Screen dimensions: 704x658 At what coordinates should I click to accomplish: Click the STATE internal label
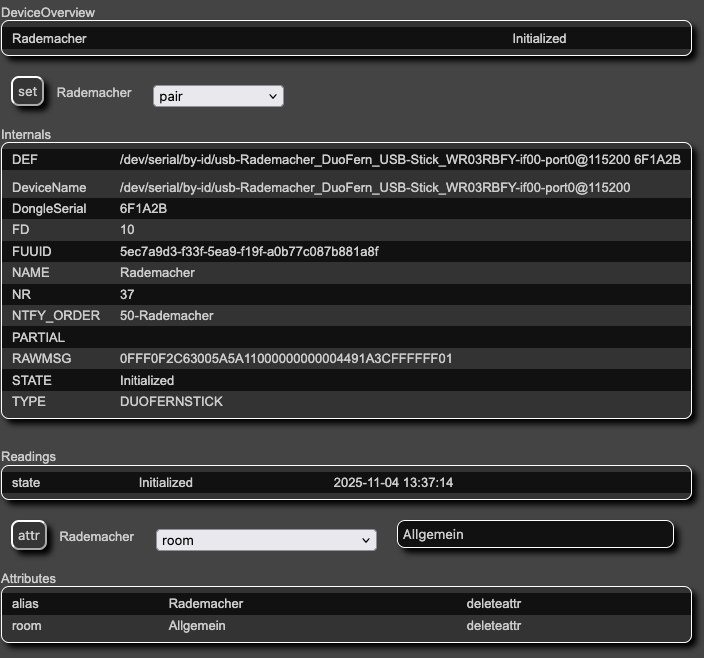pos(32,381)
